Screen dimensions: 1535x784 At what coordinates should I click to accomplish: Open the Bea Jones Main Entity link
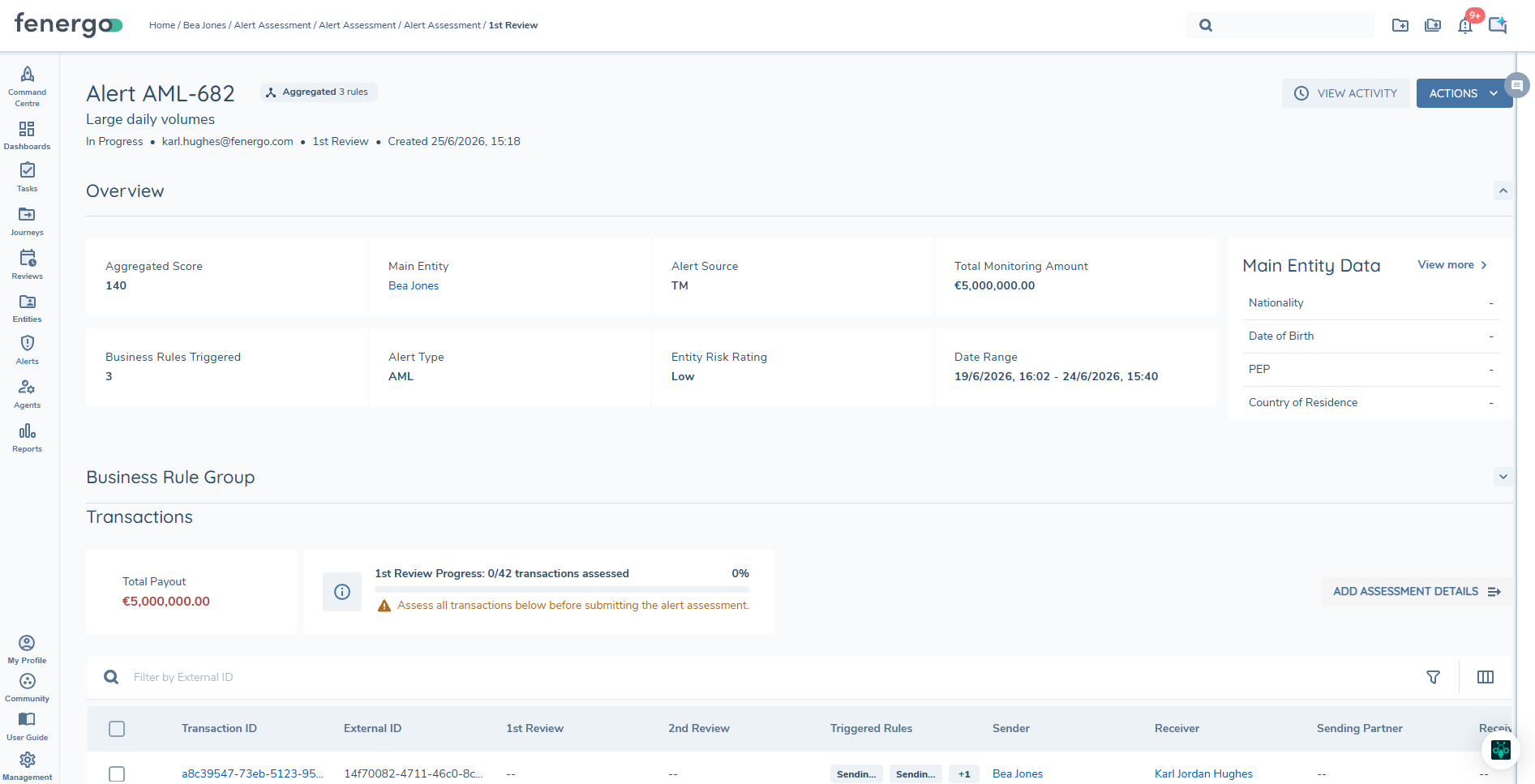(x=414, y=285)
